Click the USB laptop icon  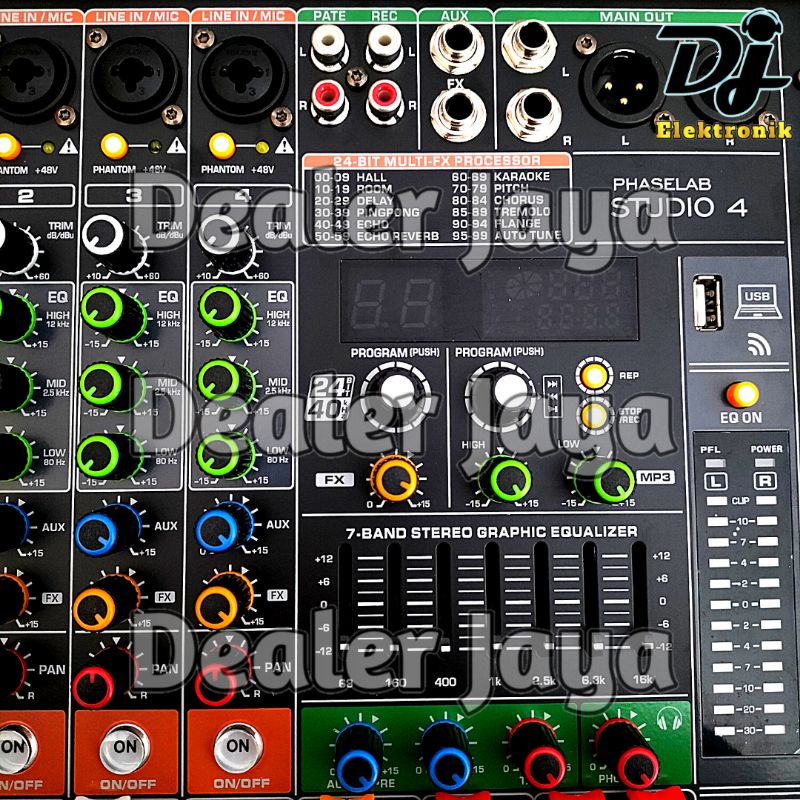758,302
